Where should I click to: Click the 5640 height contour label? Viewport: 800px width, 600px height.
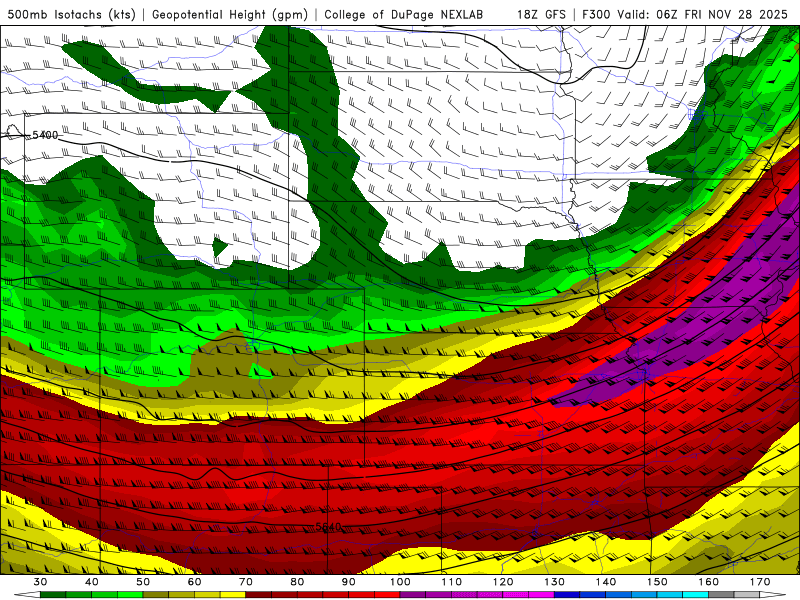click(x=328, y=527)
